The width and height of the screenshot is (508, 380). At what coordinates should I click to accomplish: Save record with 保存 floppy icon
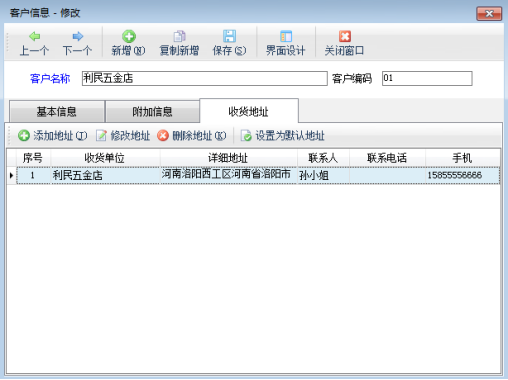(x=229, y=36)
